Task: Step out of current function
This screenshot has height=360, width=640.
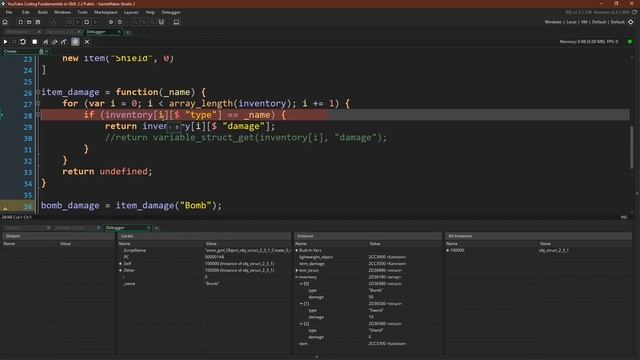Action: tap(64, 42)
